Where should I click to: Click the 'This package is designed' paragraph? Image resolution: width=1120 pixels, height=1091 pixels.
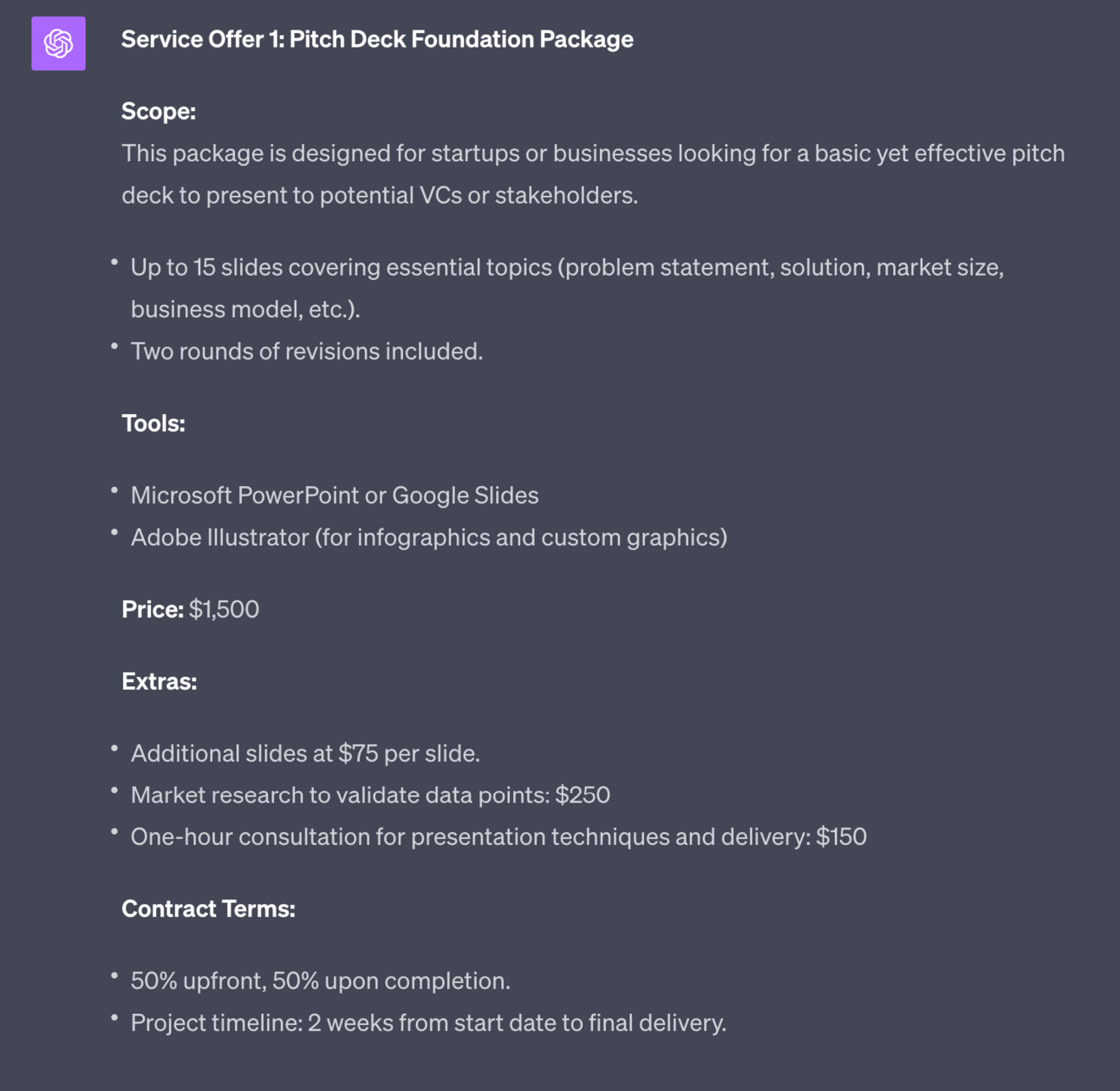point(593,153)
